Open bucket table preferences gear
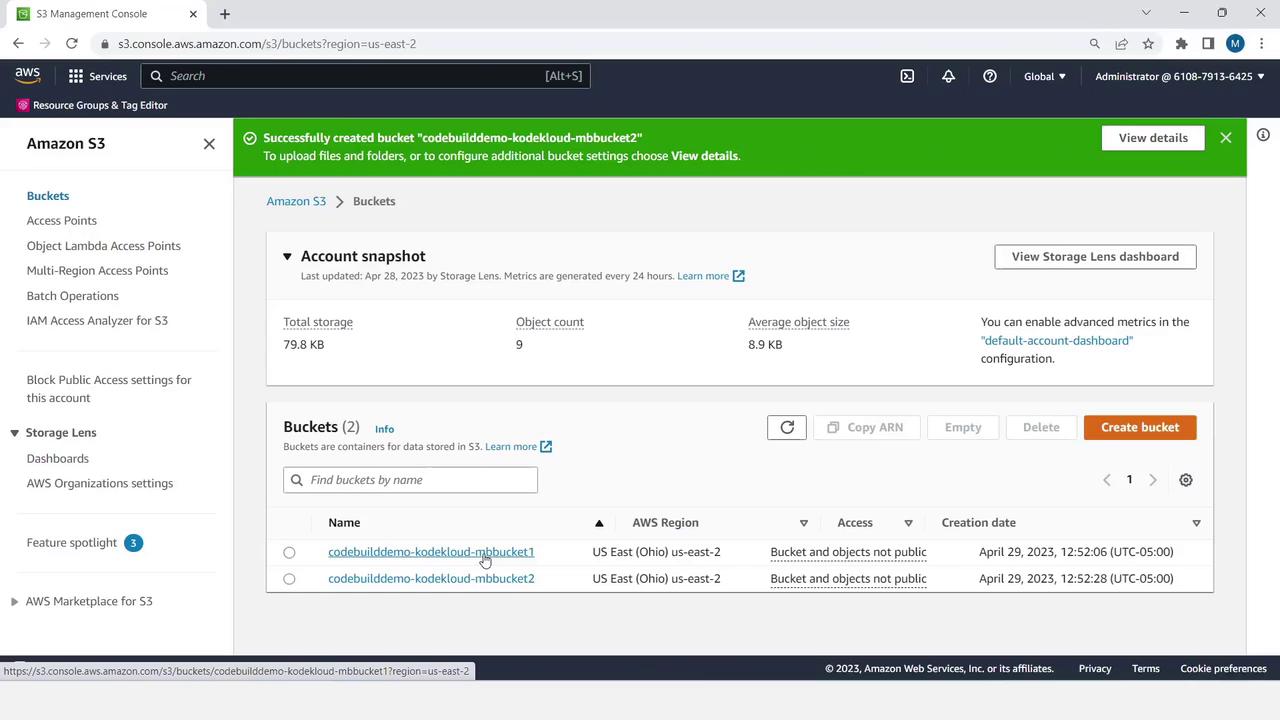1280x720 pixels. [x=1186, y=480]
